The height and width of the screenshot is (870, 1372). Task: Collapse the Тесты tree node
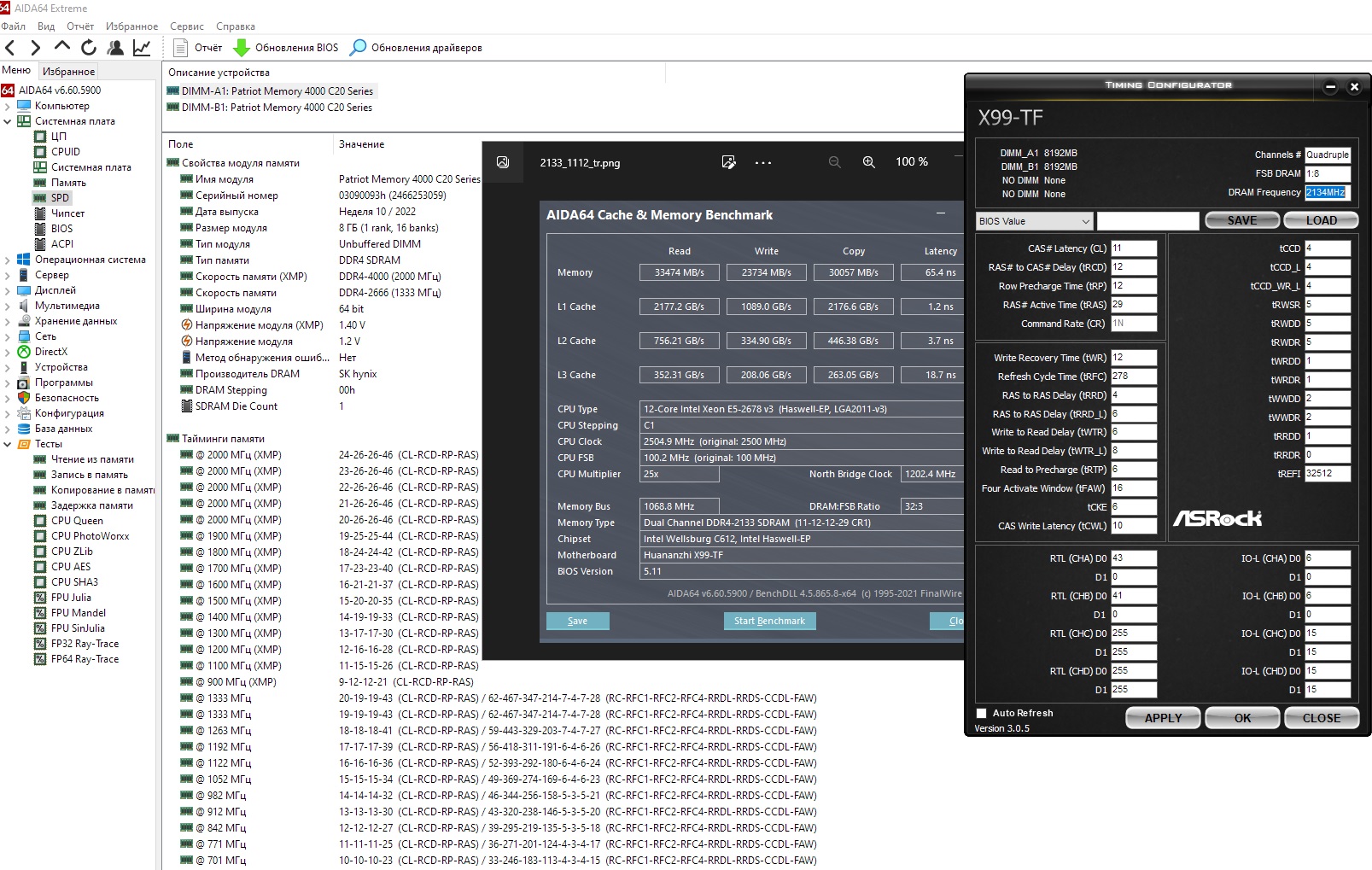coord(8,445)
